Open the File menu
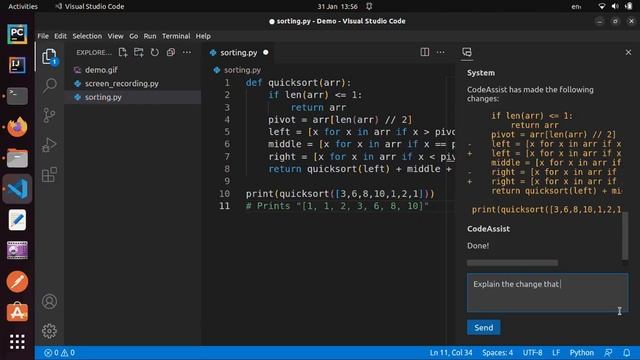The width and height of the screenshot is (640, 360). pyautogui.click(x=43, y=36)
